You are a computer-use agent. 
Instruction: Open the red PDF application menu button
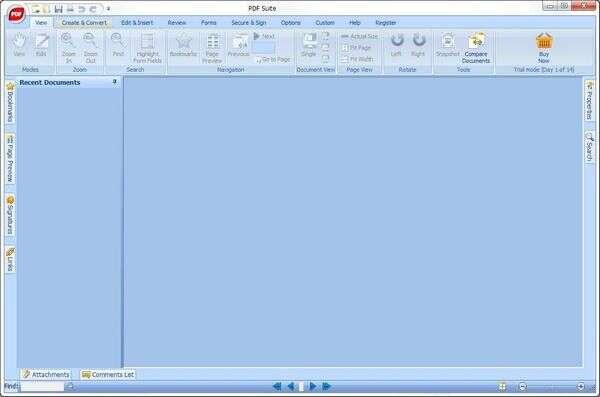click(x=16, y=14)
